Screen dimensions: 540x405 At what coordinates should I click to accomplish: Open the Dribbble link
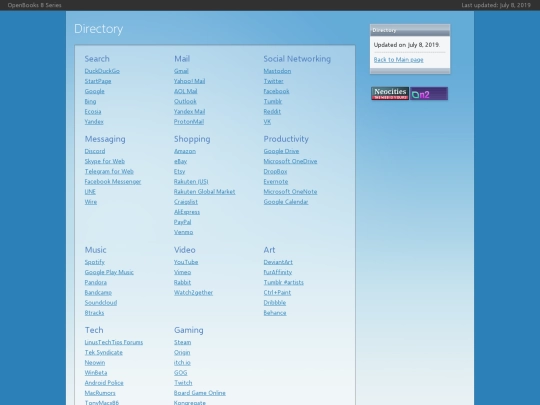(275, 303)
